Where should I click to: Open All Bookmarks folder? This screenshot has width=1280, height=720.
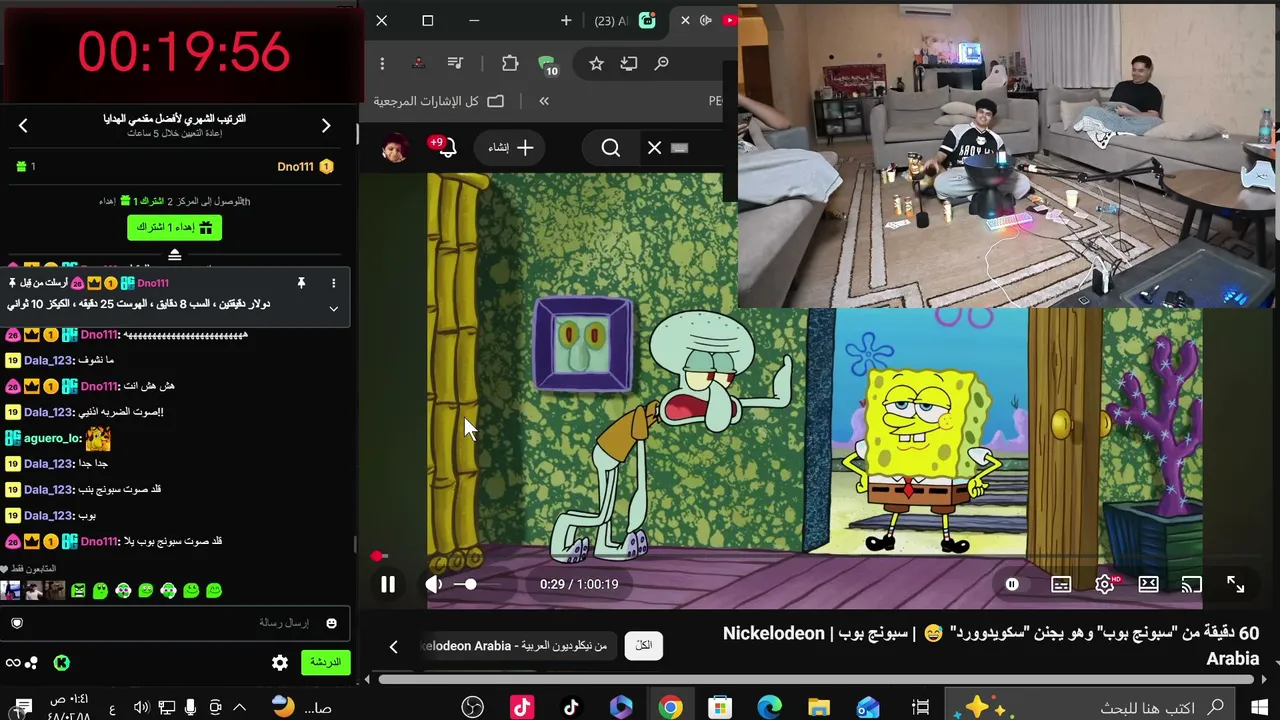(x=439, y=101)
